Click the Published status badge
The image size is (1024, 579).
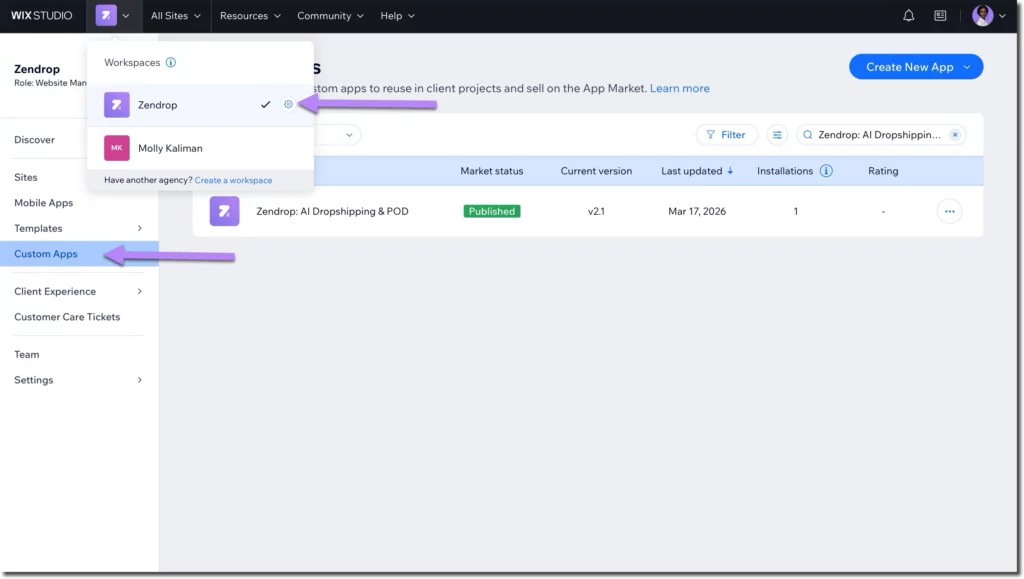(492, 211)
